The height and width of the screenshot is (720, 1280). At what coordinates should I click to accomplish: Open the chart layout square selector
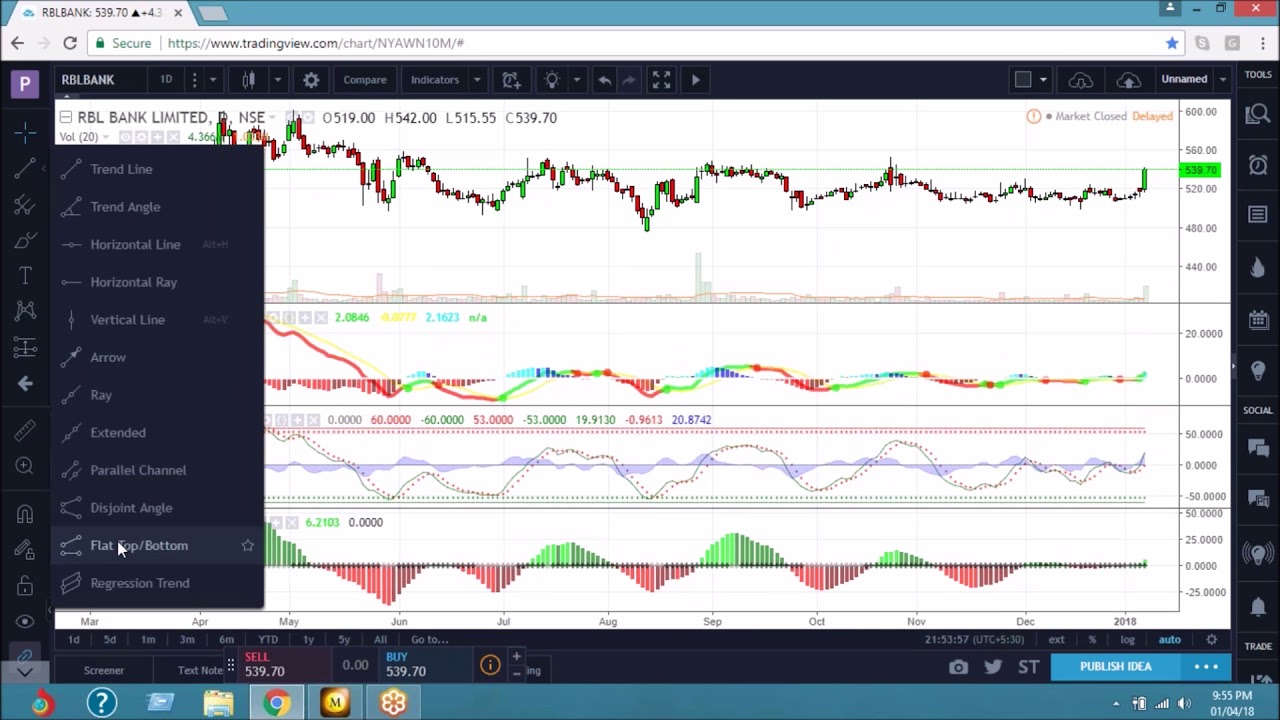pos(1023,80)
